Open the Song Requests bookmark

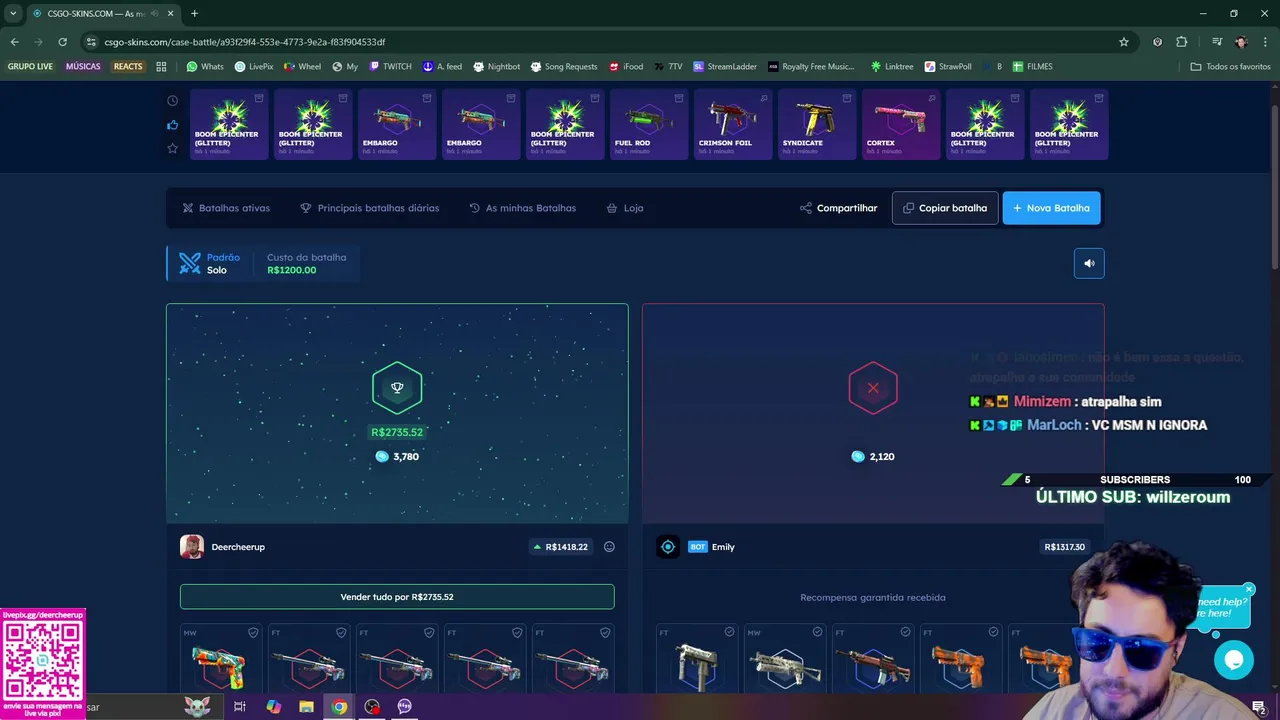pyautogui.click(x=563, y=67)
